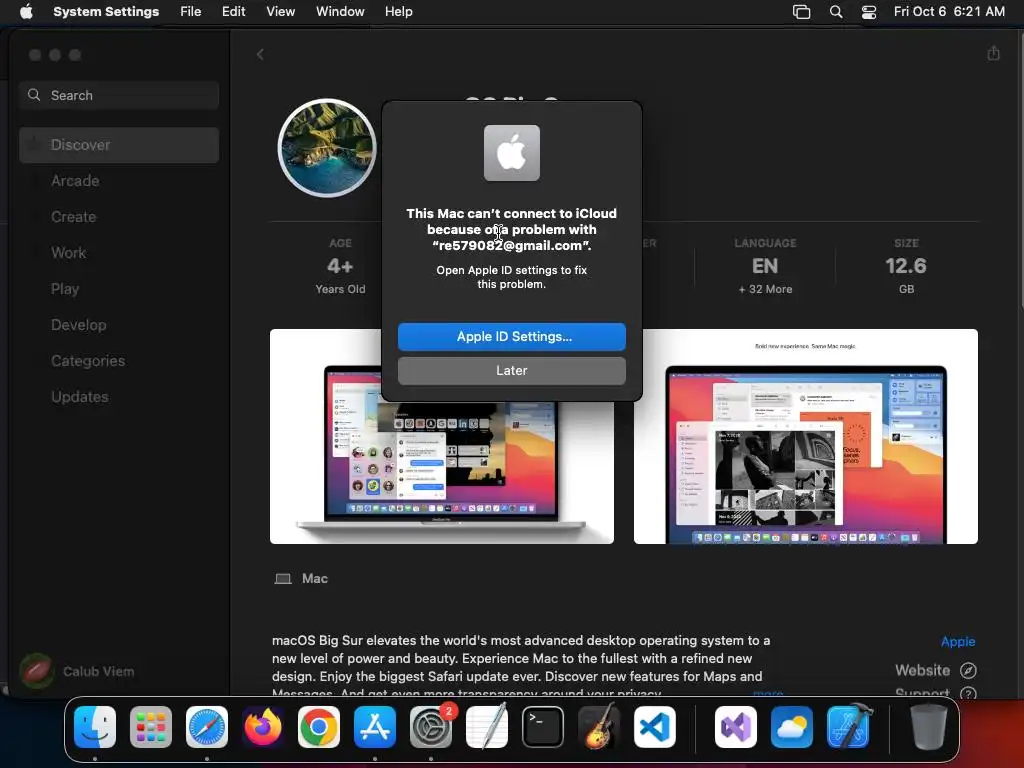
Task: Open the View menu
Action: 280,12
